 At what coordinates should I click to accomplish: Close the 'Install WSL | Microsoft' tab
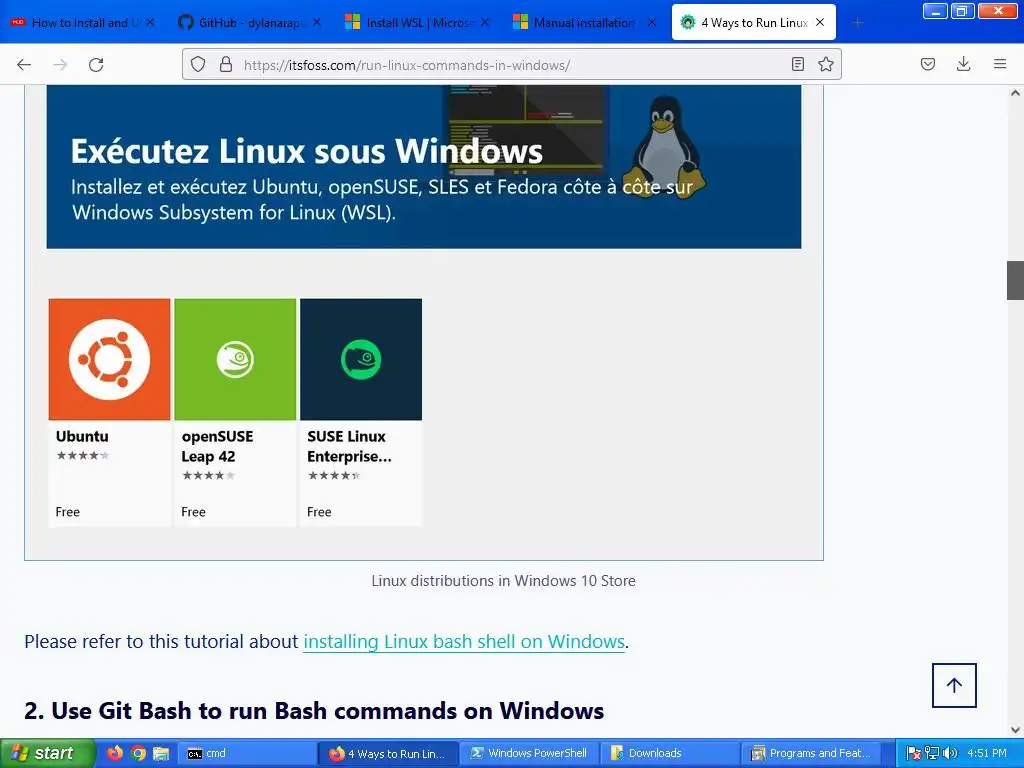tap(485, 22)
